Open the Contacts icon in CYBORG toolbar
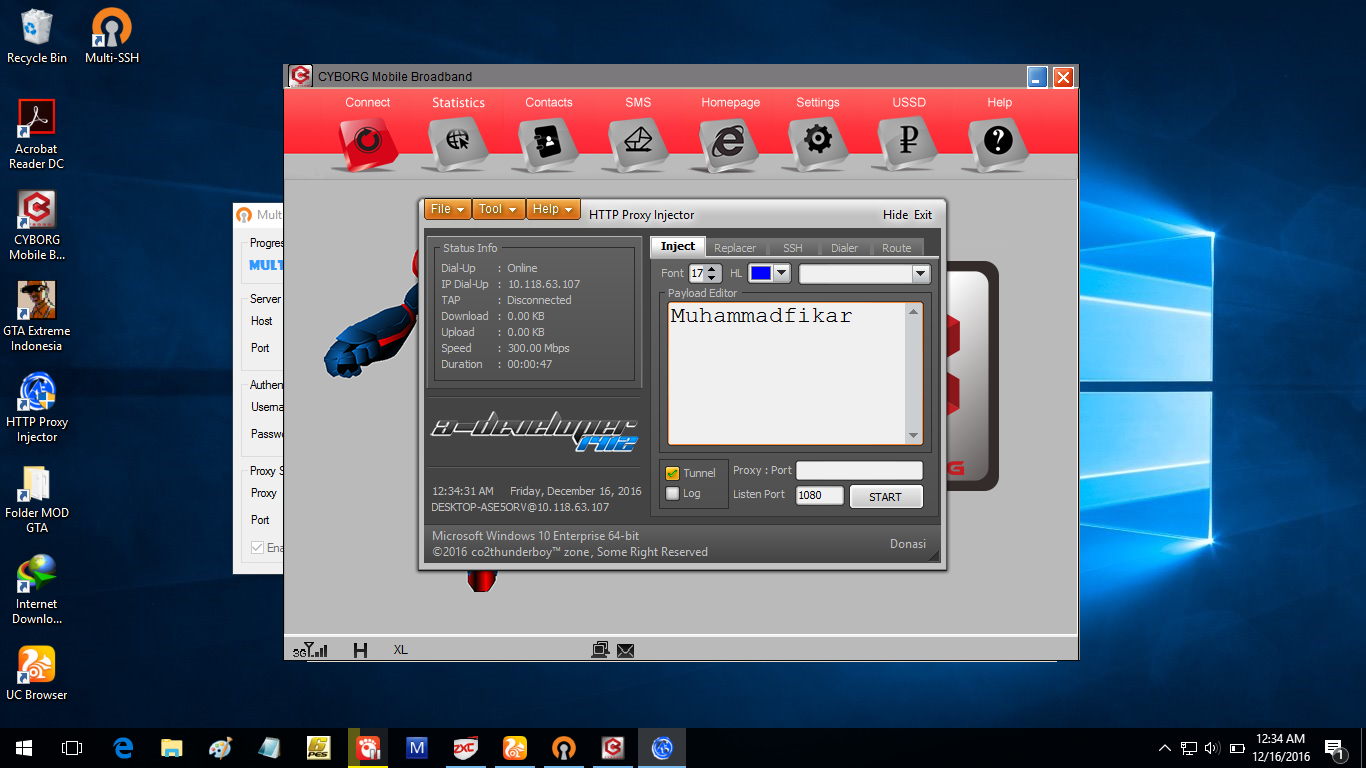 548,143
